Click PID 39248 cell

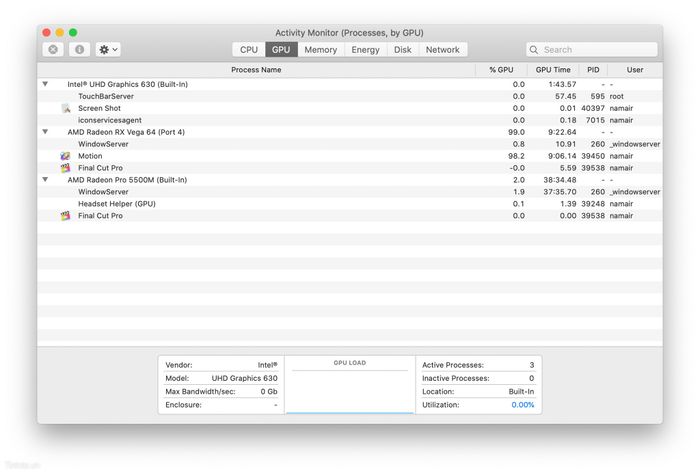tap(593, 203)
